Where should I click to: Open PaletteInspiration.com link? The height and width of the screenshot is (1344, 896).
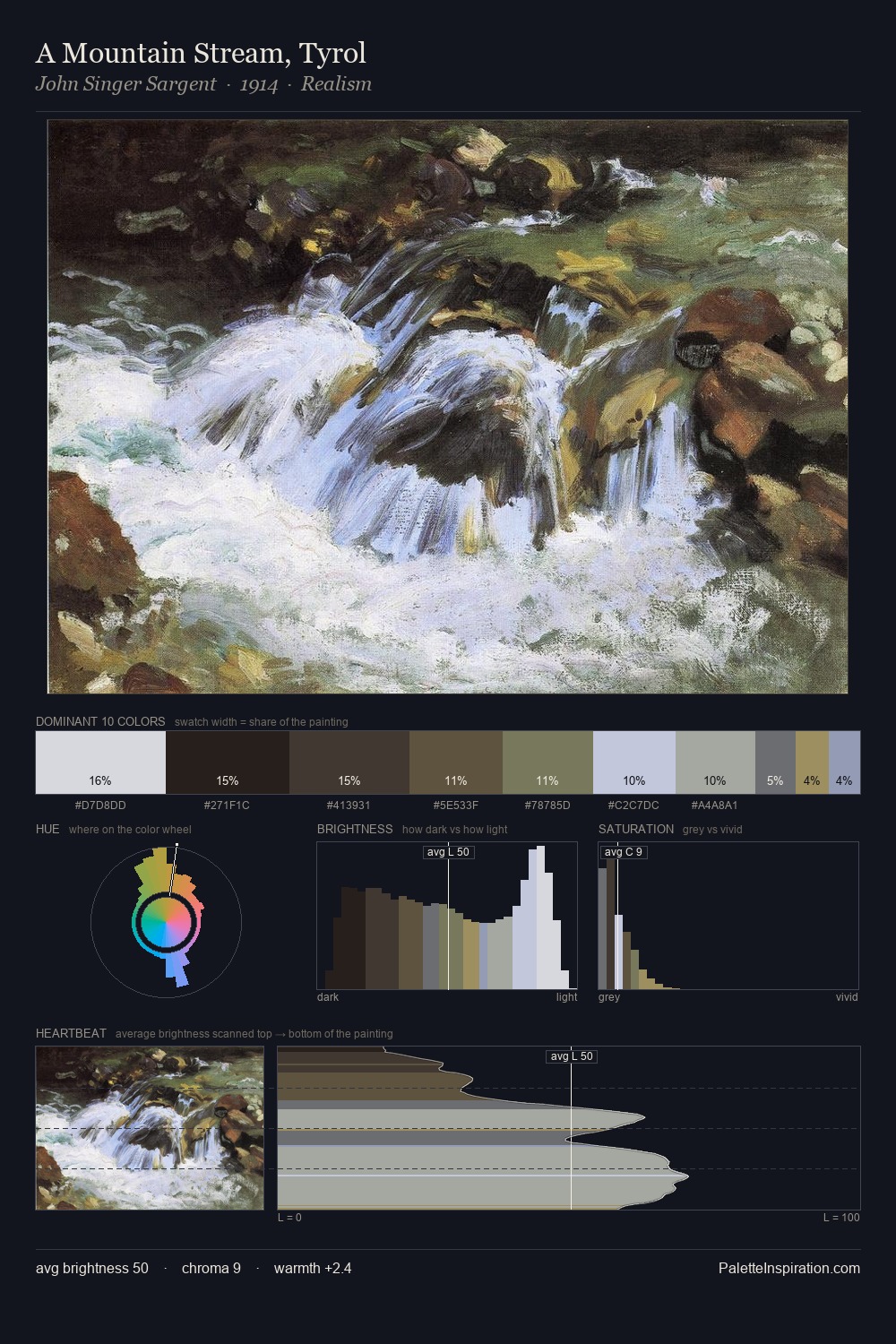789,1268
